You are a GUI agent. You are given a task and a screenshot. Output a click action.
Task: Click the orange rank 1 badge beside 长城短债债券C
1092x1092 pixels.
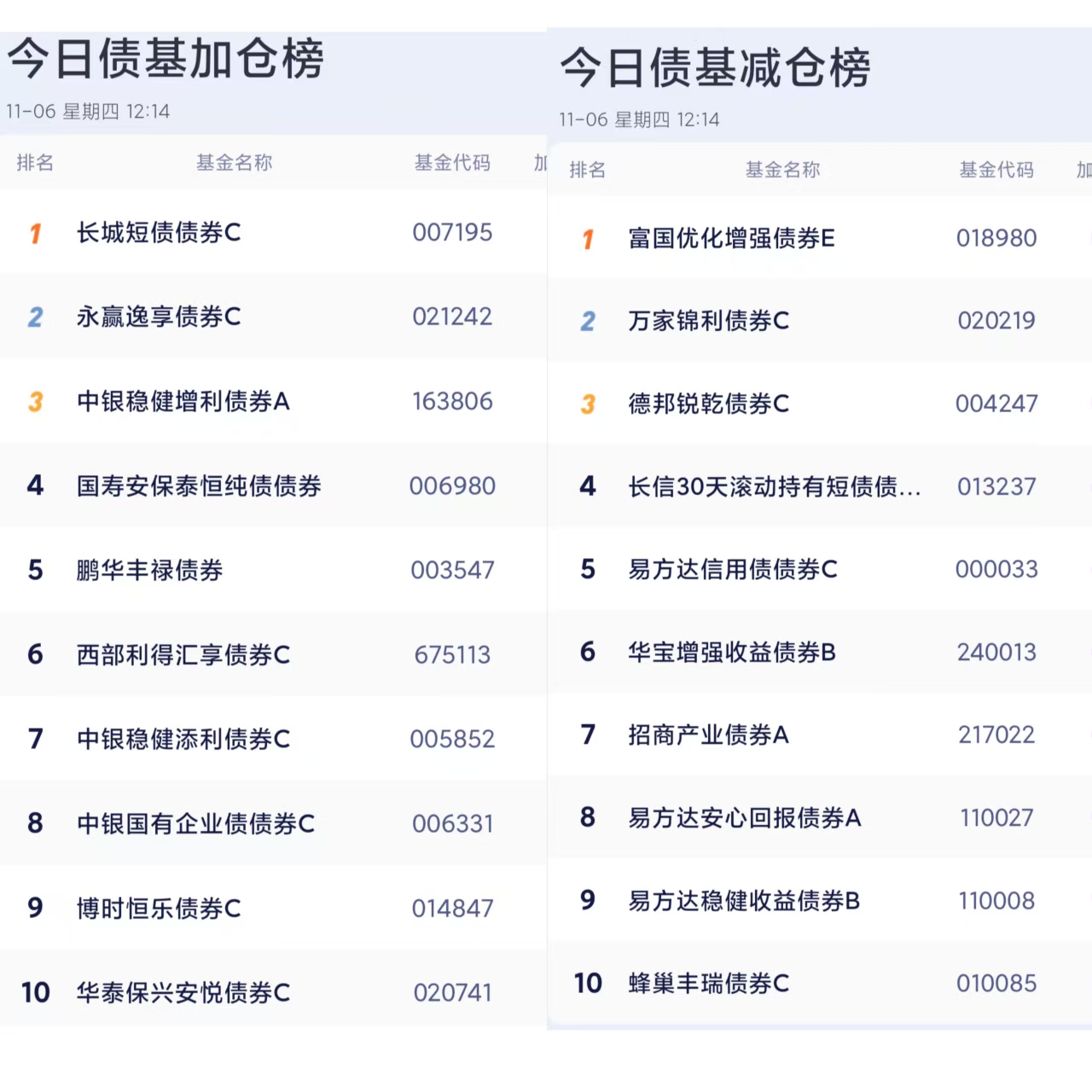(35, 233)
